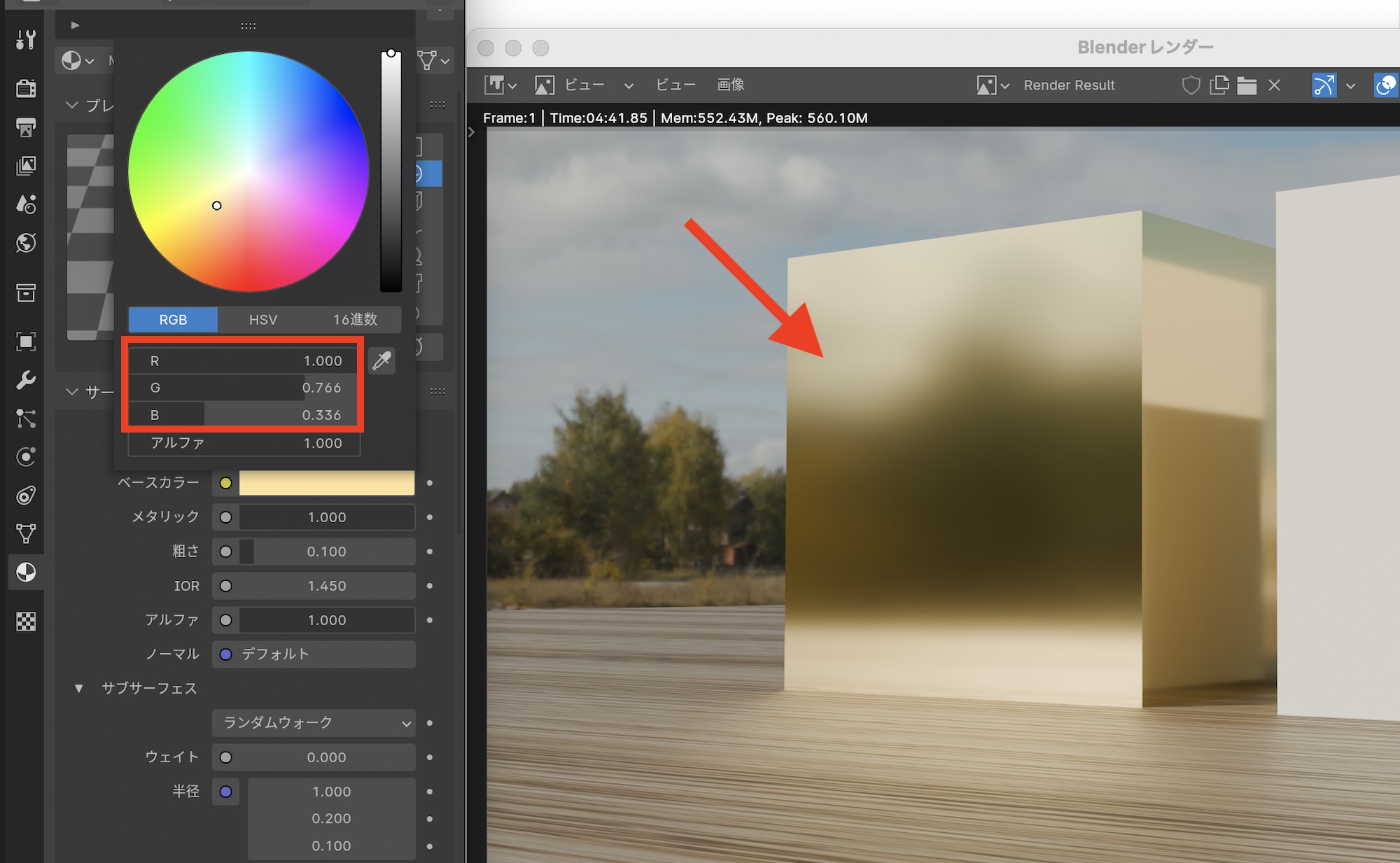
Task: Click the ノーマル デフォルト field
Action: coord(314,654)
